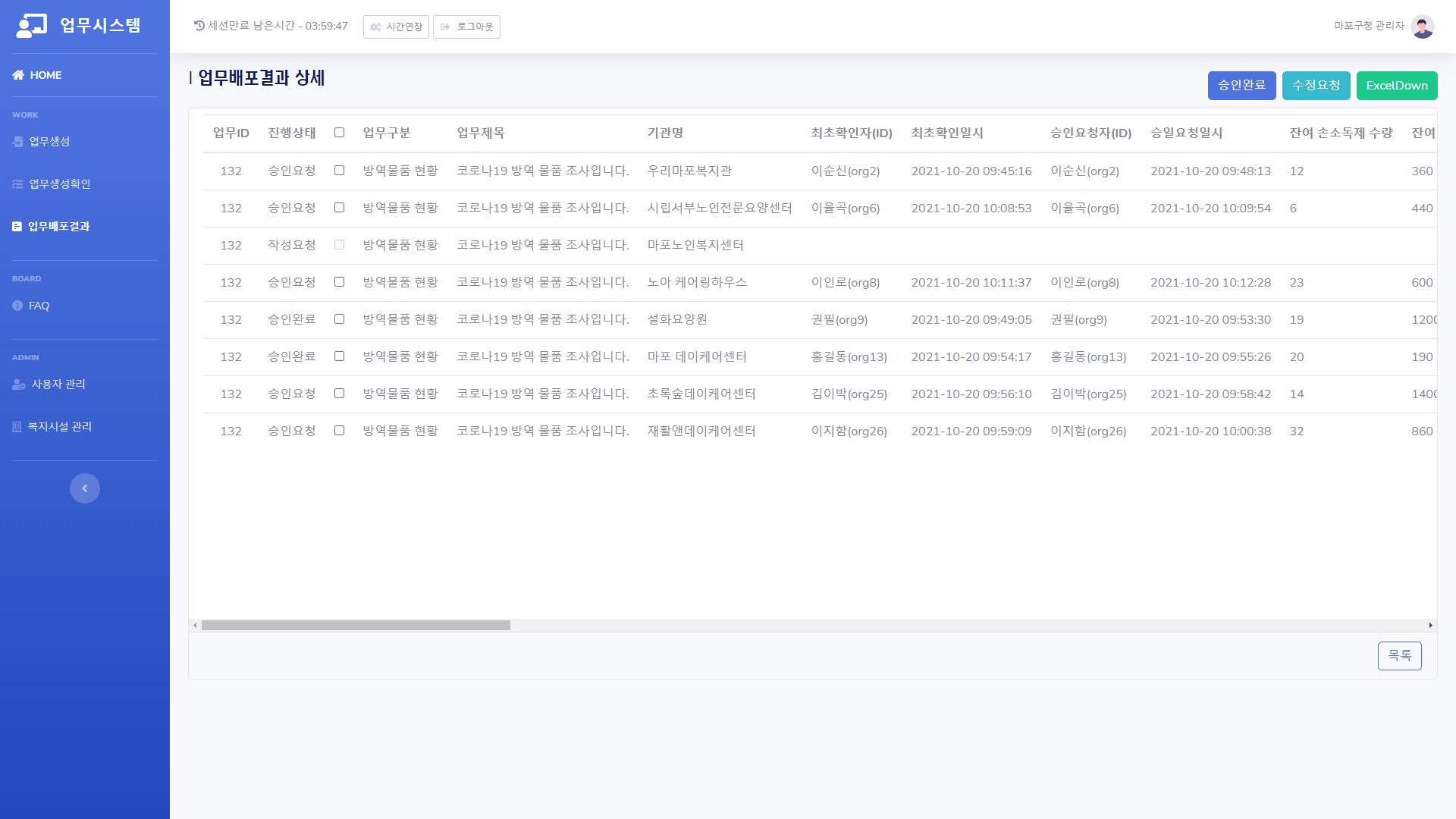Click the scrollbar right arrow
1456x819 pixels.
pyautogui.click(x=1431, y=626)
